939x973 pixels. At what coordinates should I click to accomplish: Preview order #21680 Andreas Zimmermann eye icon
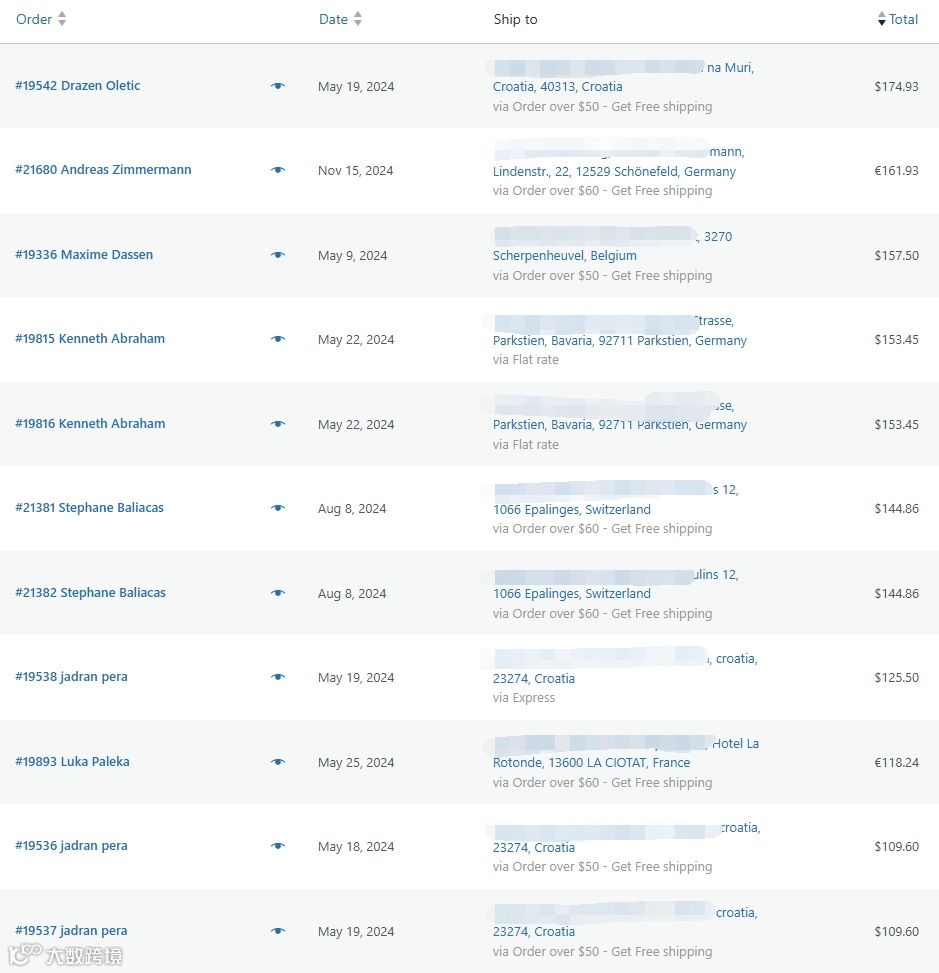click(278, 170)
